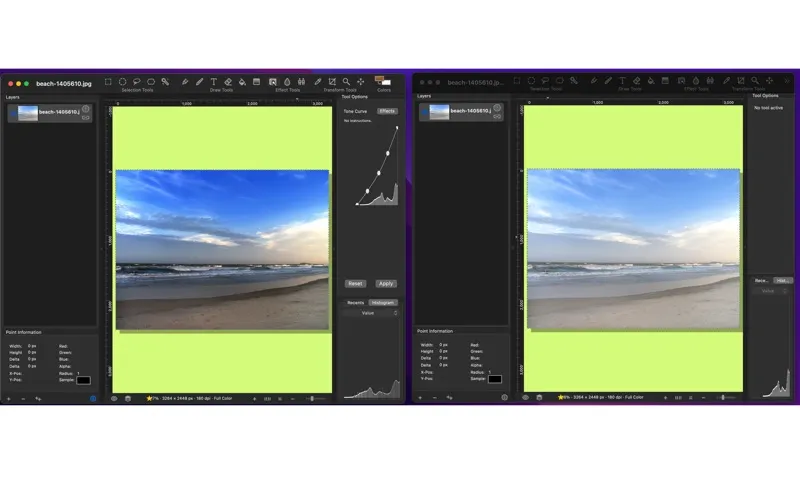Viewport: 800px width, 500px height.
Task: Select the Crop tool in right window
Action: (x=741, y=81)
